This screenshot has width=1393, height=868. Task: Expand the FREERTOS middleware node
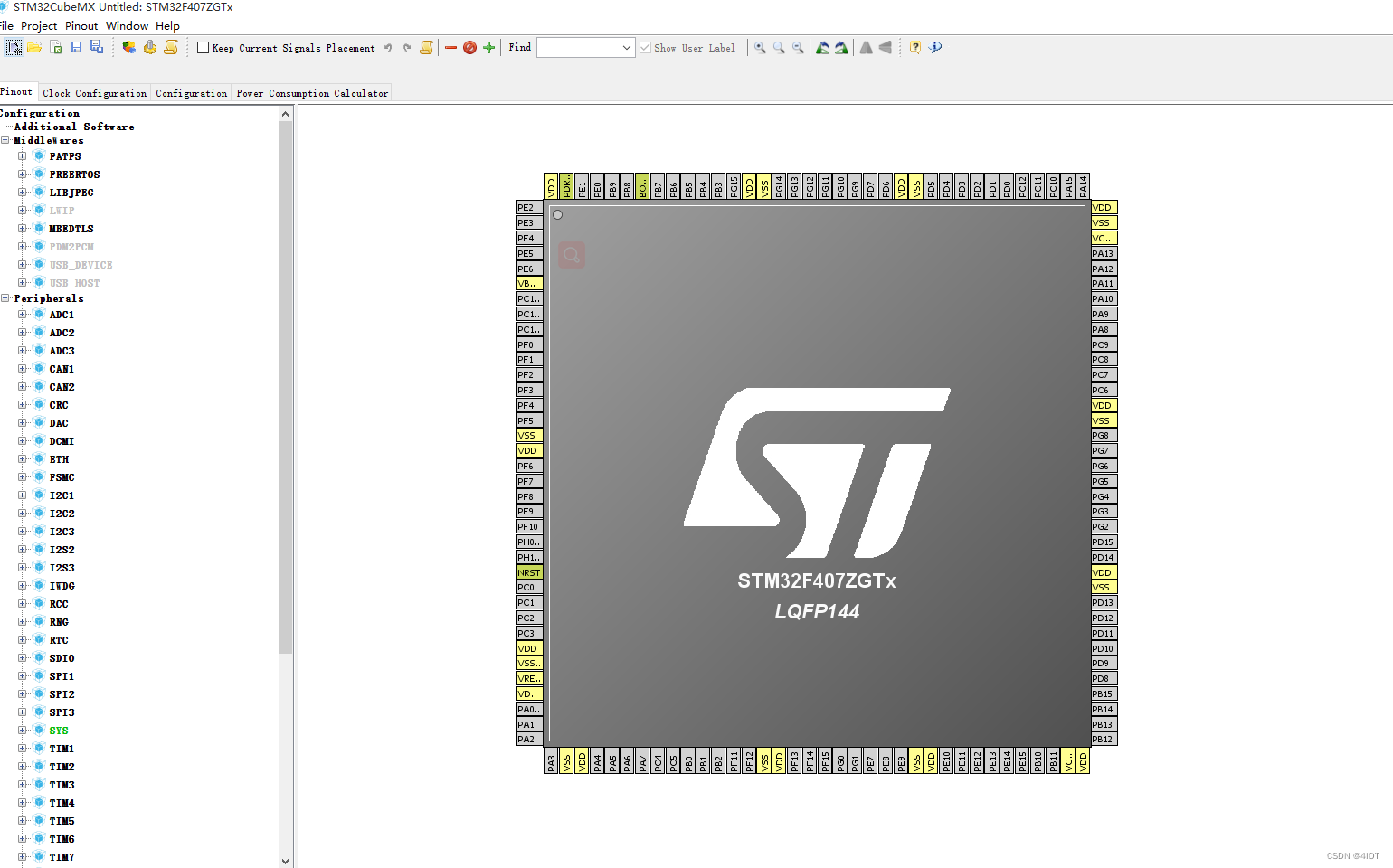tap(22, 174)
